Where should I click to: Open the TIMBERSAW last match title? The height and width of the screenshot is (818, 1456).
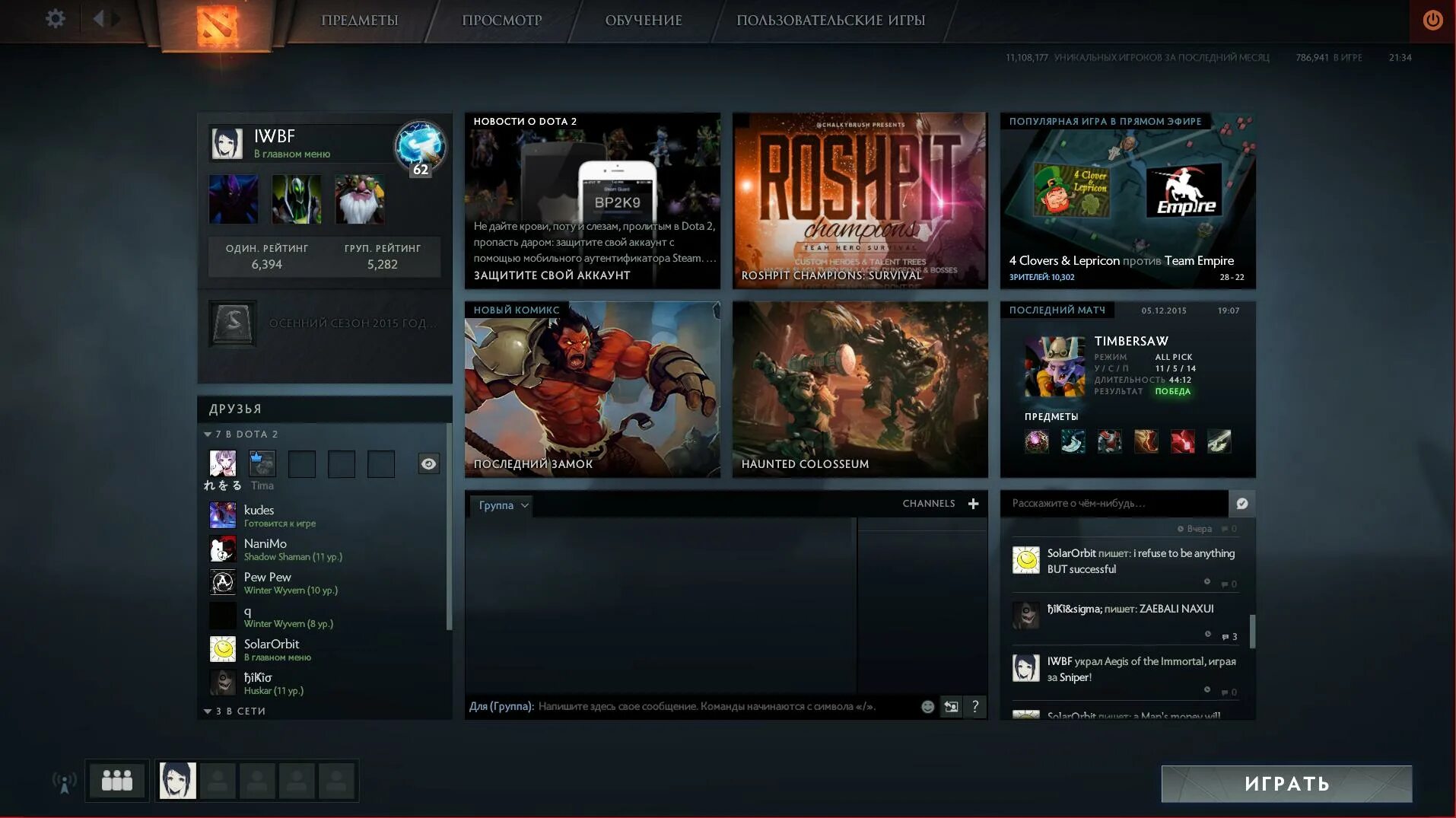point(1131,341)
